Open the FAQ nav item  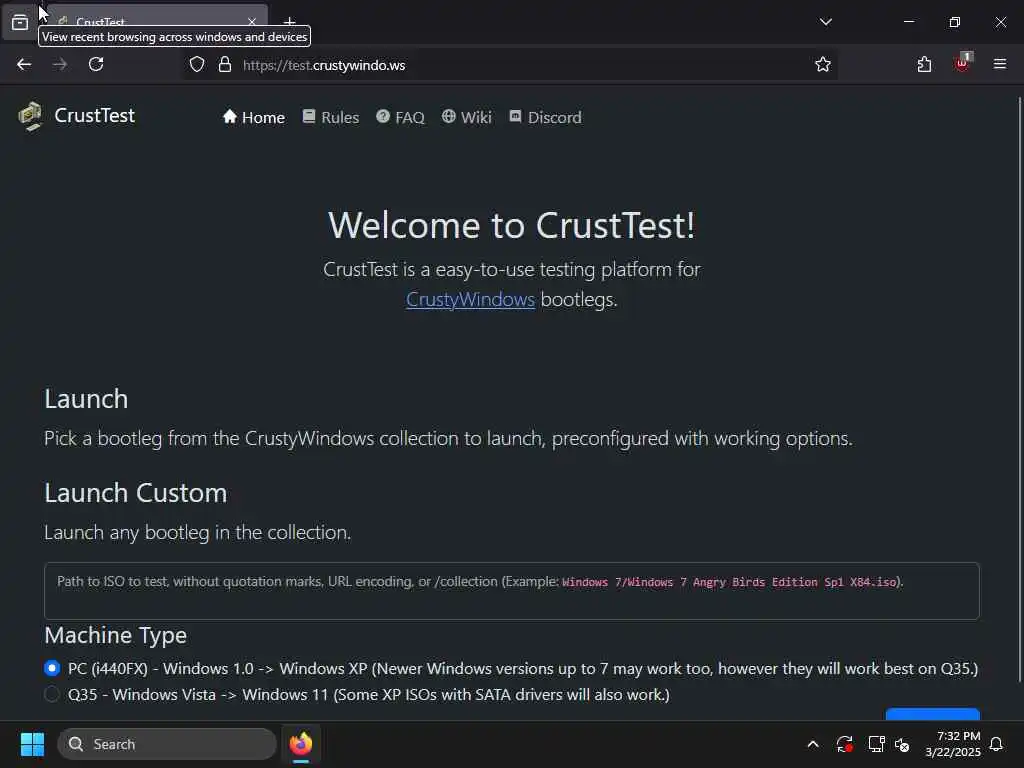pyautogui.click(x=400, y=118)
